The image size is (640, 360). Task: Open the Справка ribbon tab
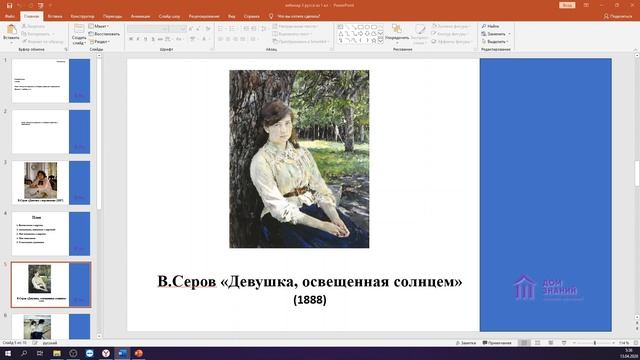[251, 16]
